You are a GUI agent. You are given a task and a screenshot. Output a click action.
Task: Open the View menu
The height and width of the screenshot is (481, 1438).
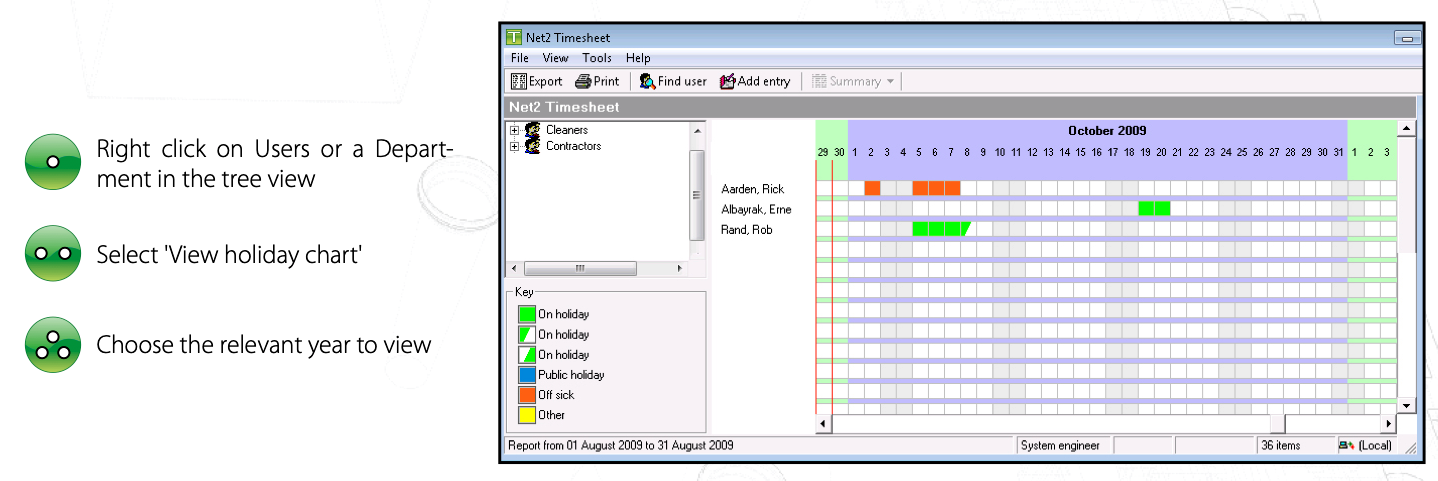click(555, 58)
